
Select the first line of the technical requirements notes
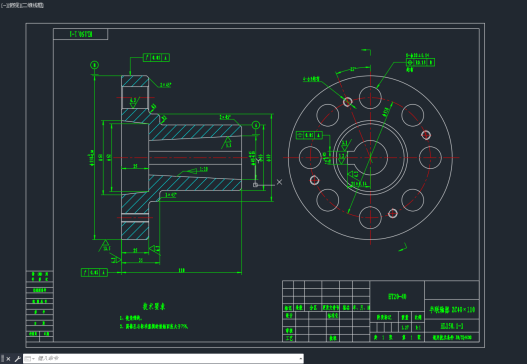(131, 318)
